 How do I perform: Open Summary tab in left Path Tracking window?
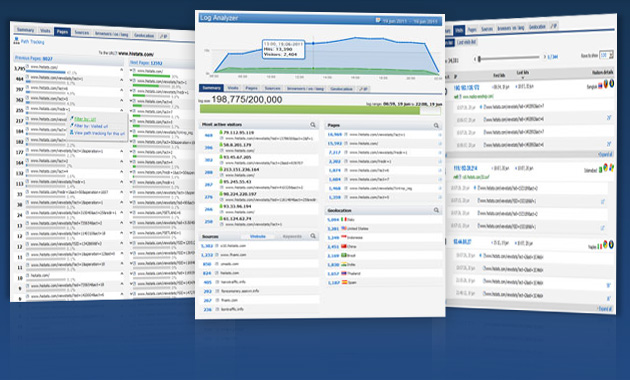[25, 30]
